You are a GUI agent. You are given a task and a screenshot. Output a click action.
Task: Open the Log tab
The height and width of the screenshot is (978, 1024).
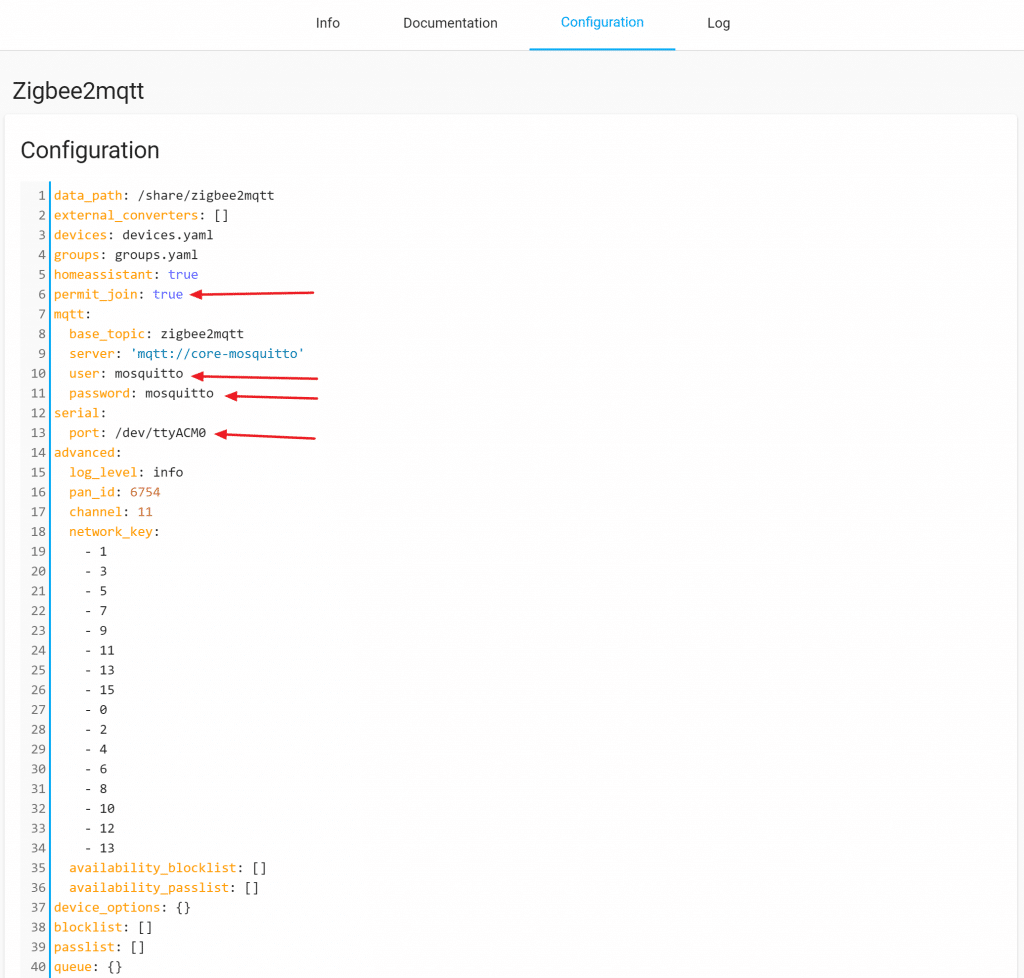click(x=718, y=24)
